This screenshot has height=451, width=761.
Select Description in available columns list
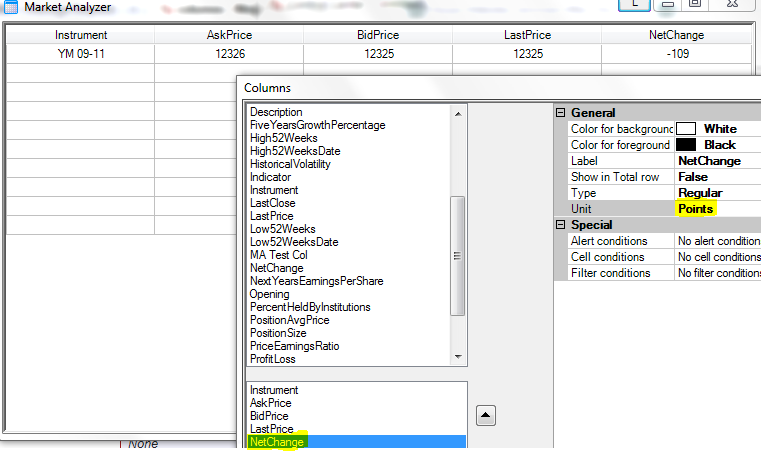[x=276, y=112]
